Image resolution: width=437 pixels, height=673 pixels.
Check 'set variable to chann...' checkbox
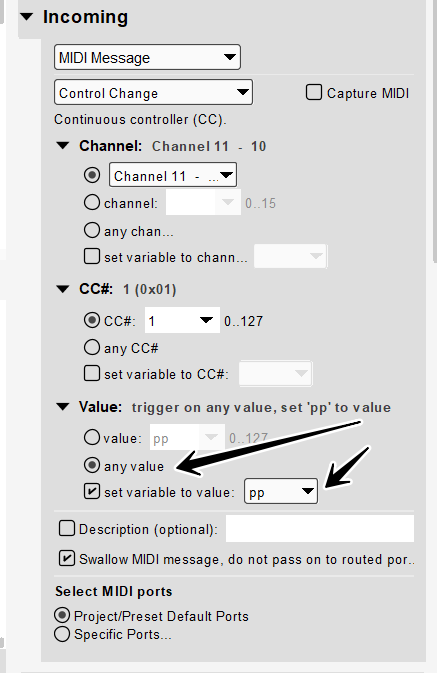(92, 256)
